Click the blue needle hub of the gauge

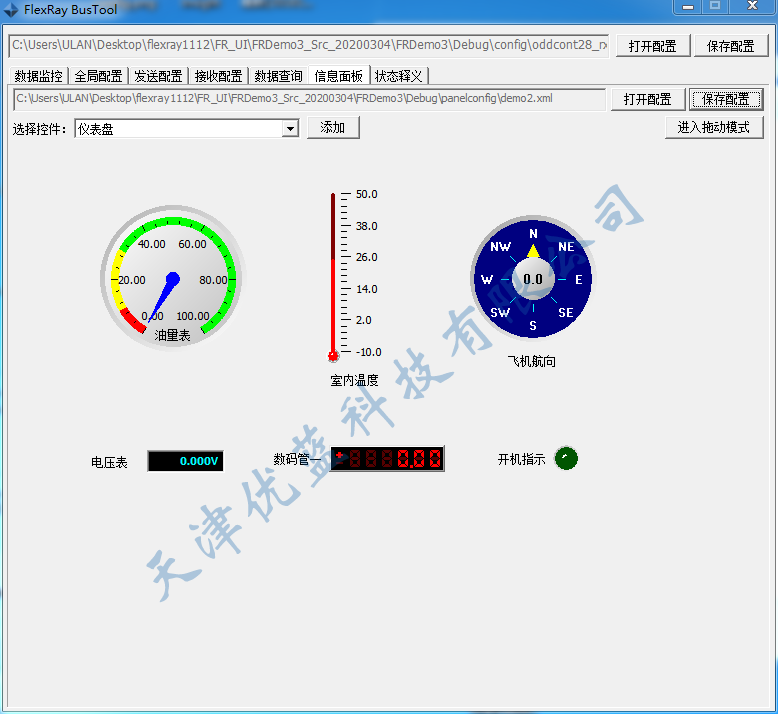click(x=173, y=279)
